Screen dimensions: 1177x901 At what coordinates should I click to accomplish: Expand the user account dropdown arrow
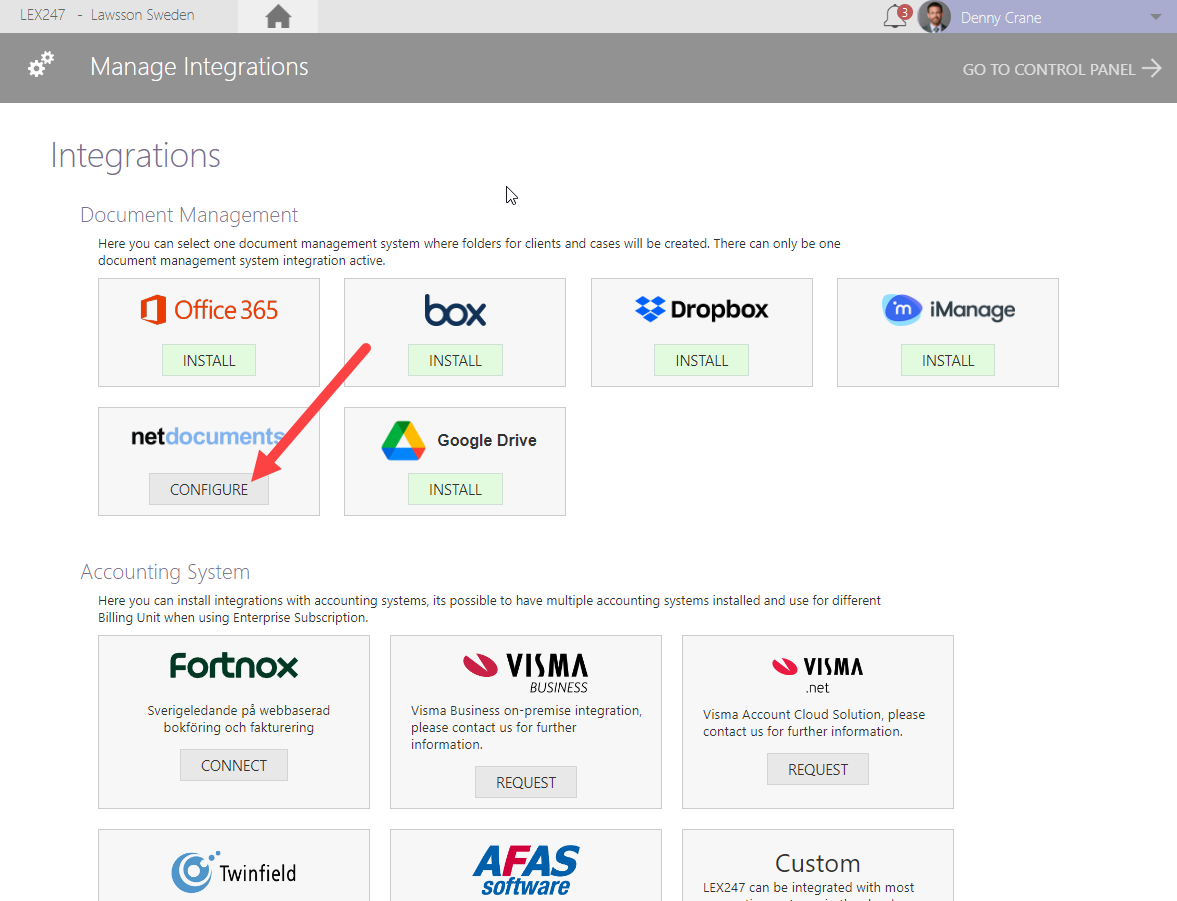click(1155, 17)
